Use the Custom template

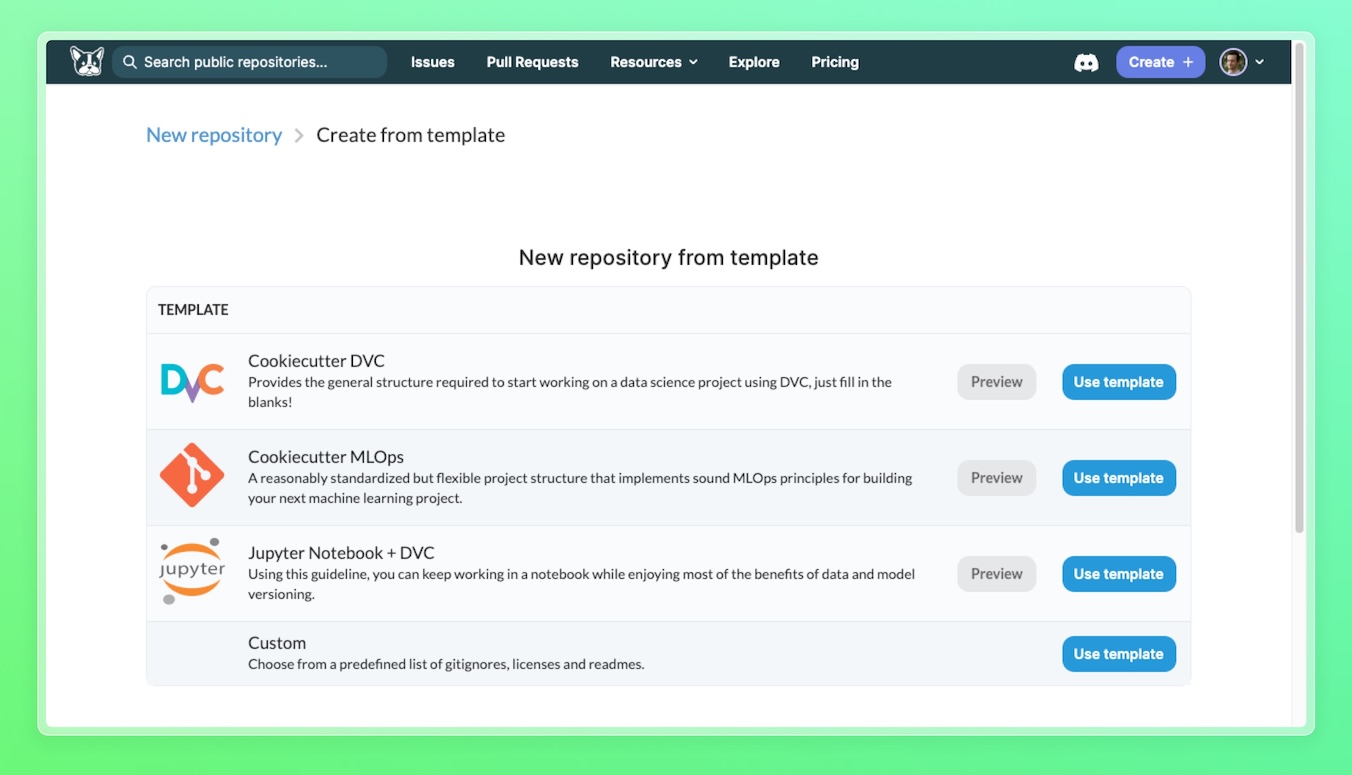[x=1118, y=654]
